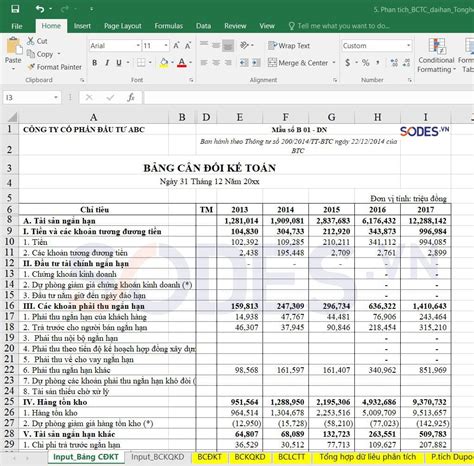Open the Undo history dropdown arrow

pos(50,9)
